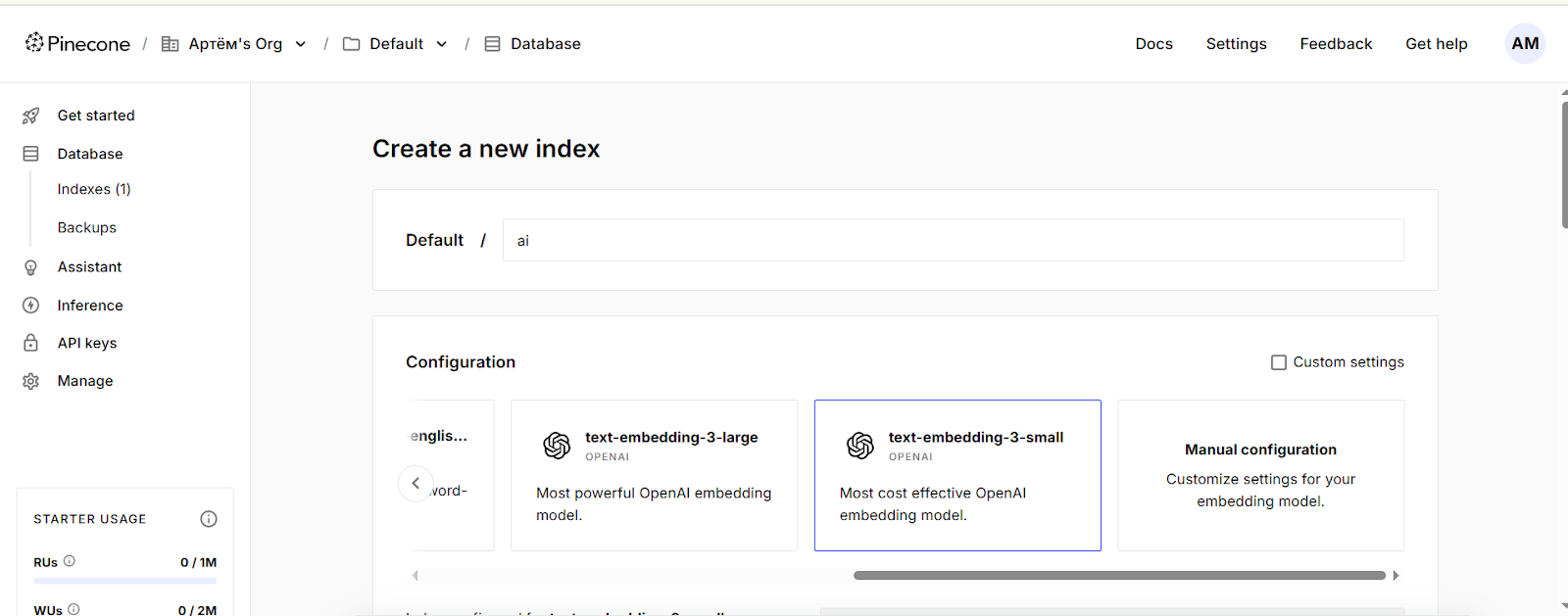Screen dimensions: 1568x616
Task: Select the text-embedding-3-large model card
Action: click(x=654, y=475)
